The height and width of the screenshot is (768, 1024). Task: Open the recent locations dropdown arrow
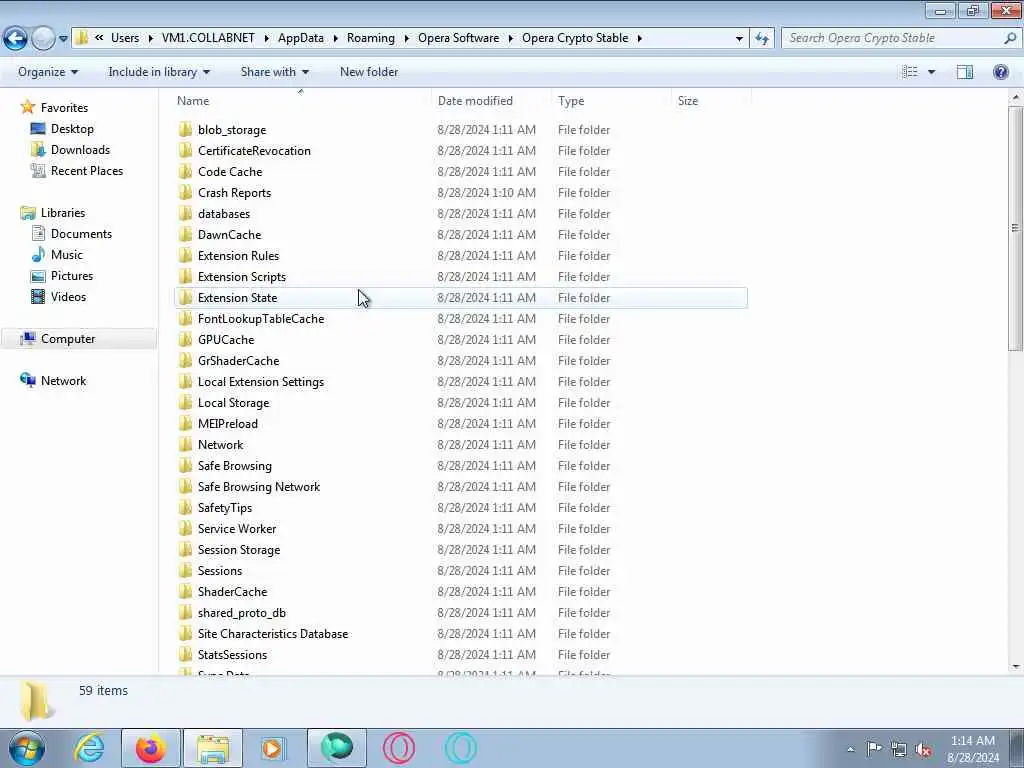pyautogui.click(x=63, y=39)
